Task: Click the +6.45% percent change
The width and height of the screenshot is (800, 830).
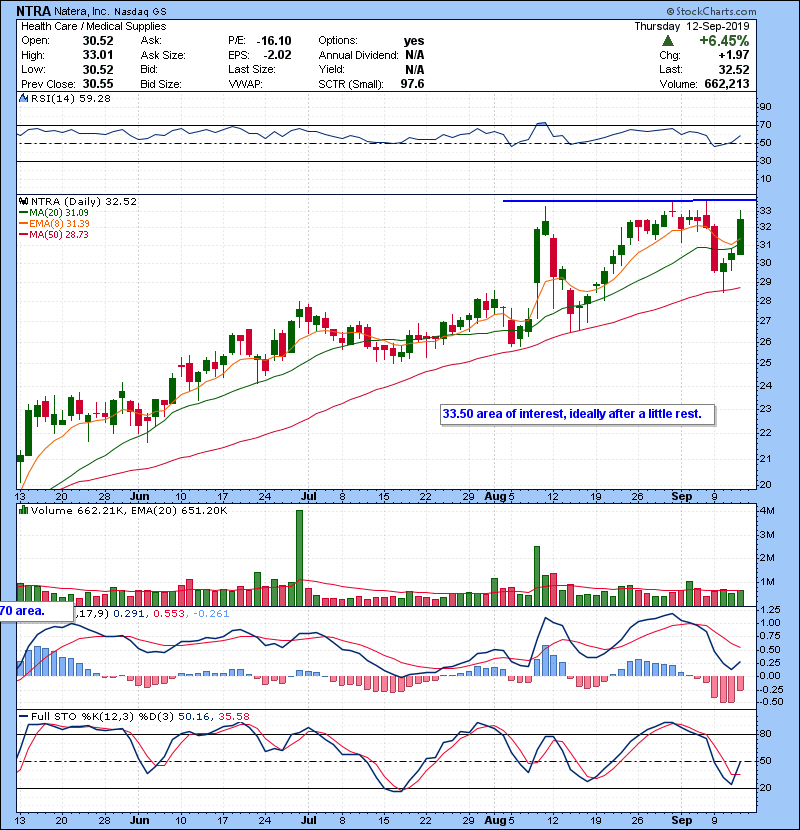Action: 724,41
